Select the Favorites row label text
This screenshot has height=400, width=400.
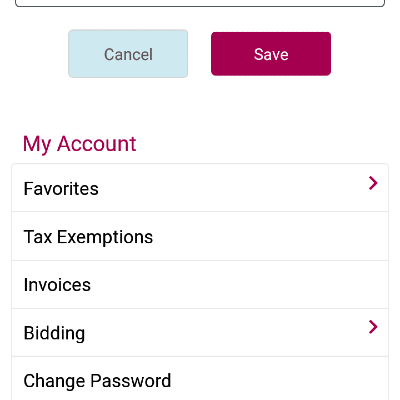61,189
